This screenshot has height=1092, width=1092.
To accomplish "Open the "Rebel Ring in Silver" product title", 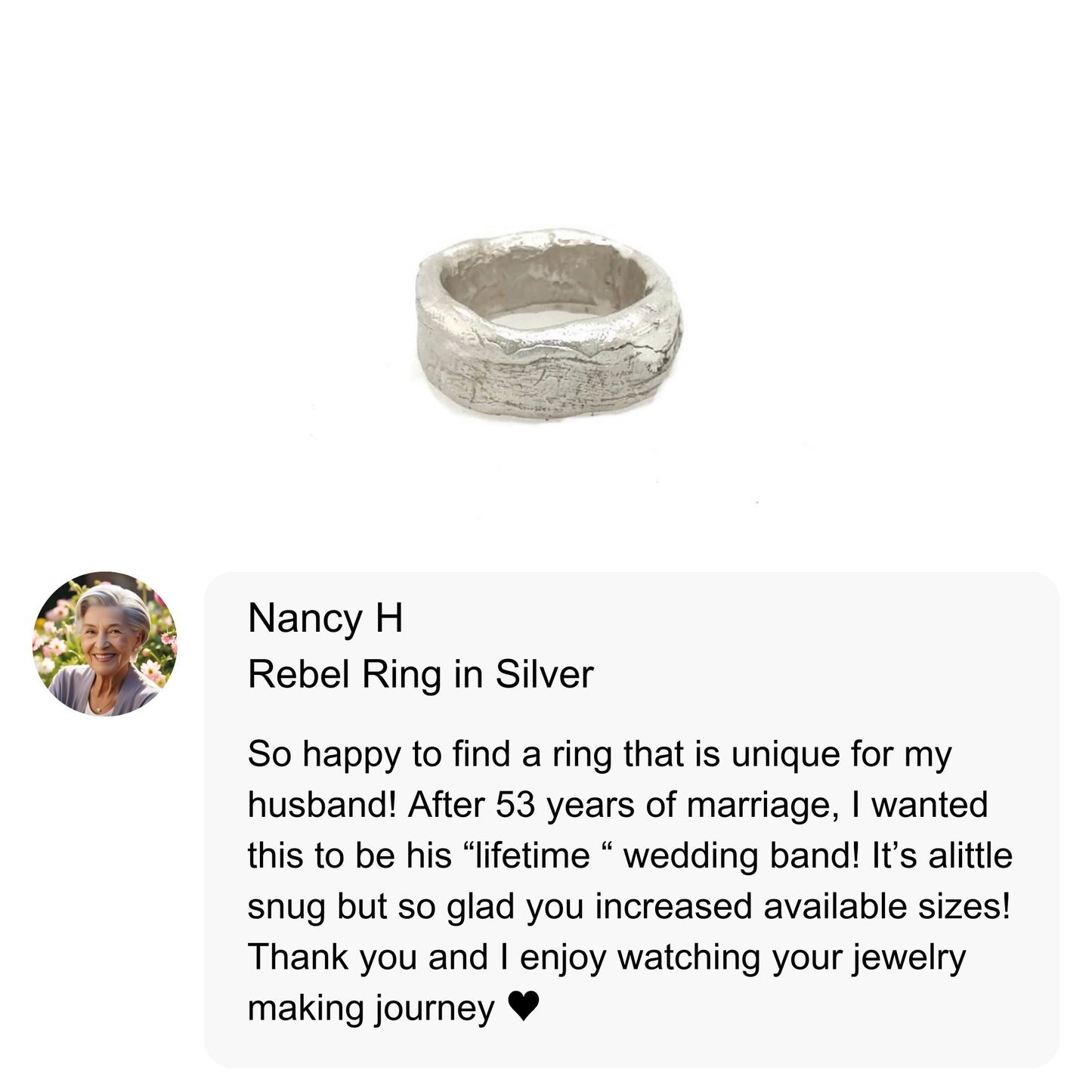I will click(420, 674).
